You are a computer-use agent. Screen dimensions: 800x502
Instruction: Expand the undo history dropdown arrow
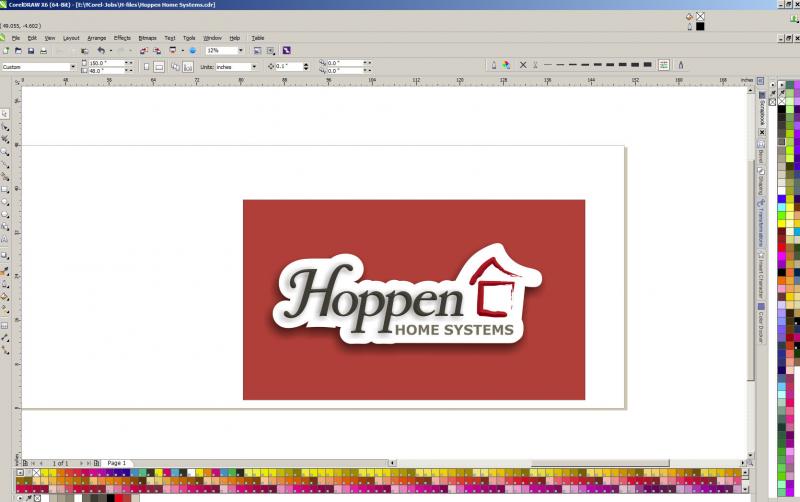point(111,51)
